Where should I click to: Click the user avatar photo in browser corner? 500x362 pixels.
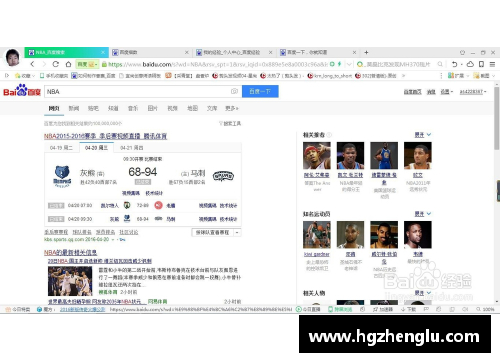coord(12,57)
